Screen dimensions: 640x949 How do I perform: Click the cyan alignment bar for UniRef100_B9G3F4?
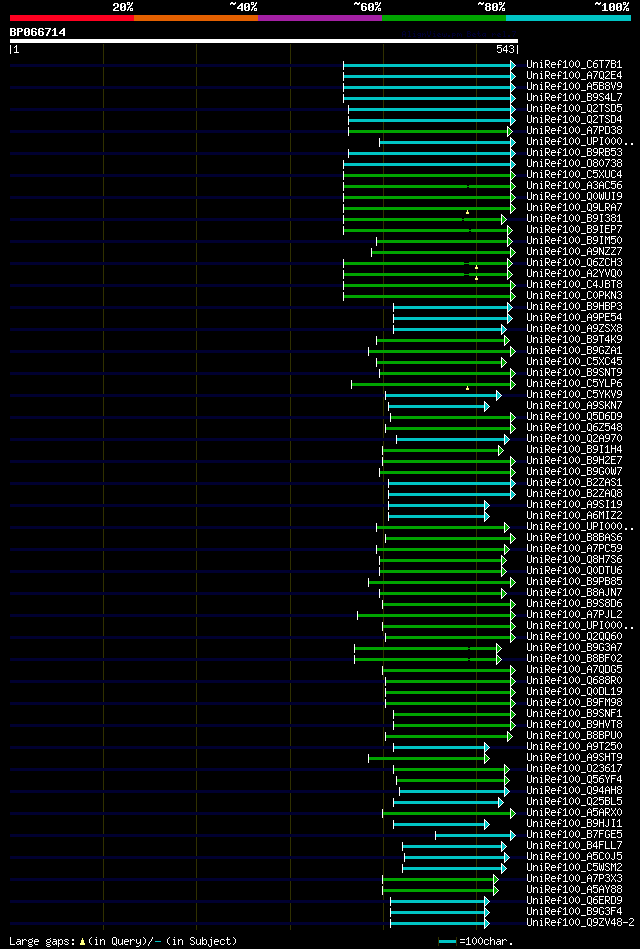(x=440, y=911)
